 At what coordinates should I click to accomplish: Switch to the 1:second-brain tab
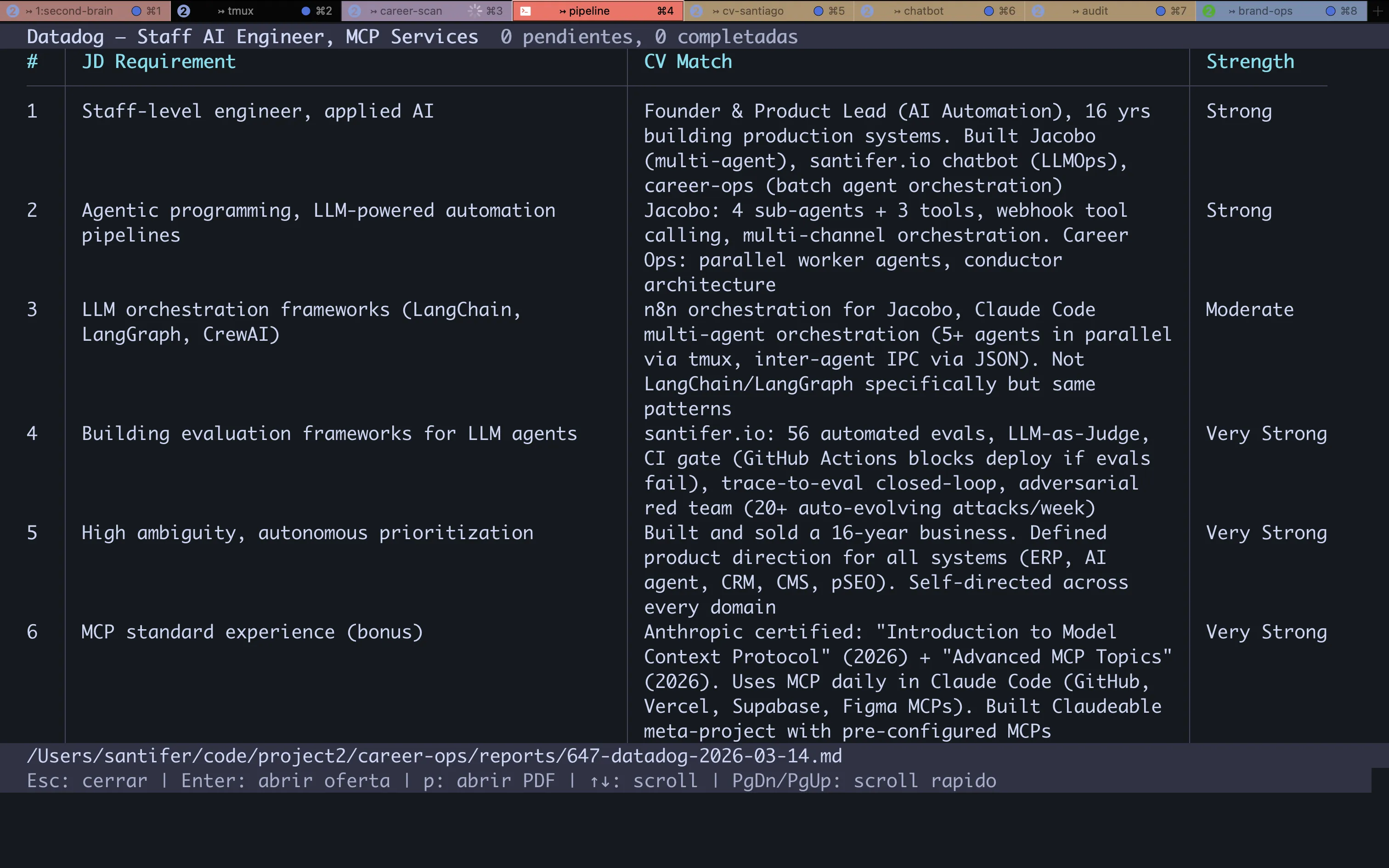pyautogui.click(x=73, y=11)
